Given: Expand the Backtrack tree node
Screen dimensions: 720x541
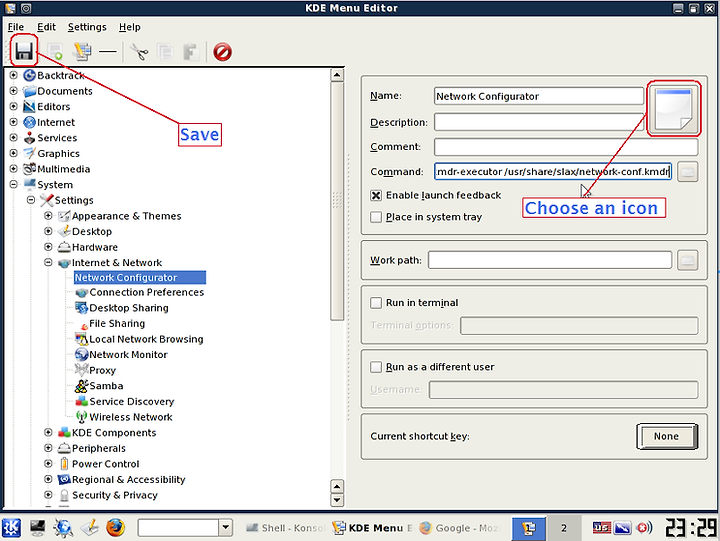Looking at the screenshot, I should (14, 75).
